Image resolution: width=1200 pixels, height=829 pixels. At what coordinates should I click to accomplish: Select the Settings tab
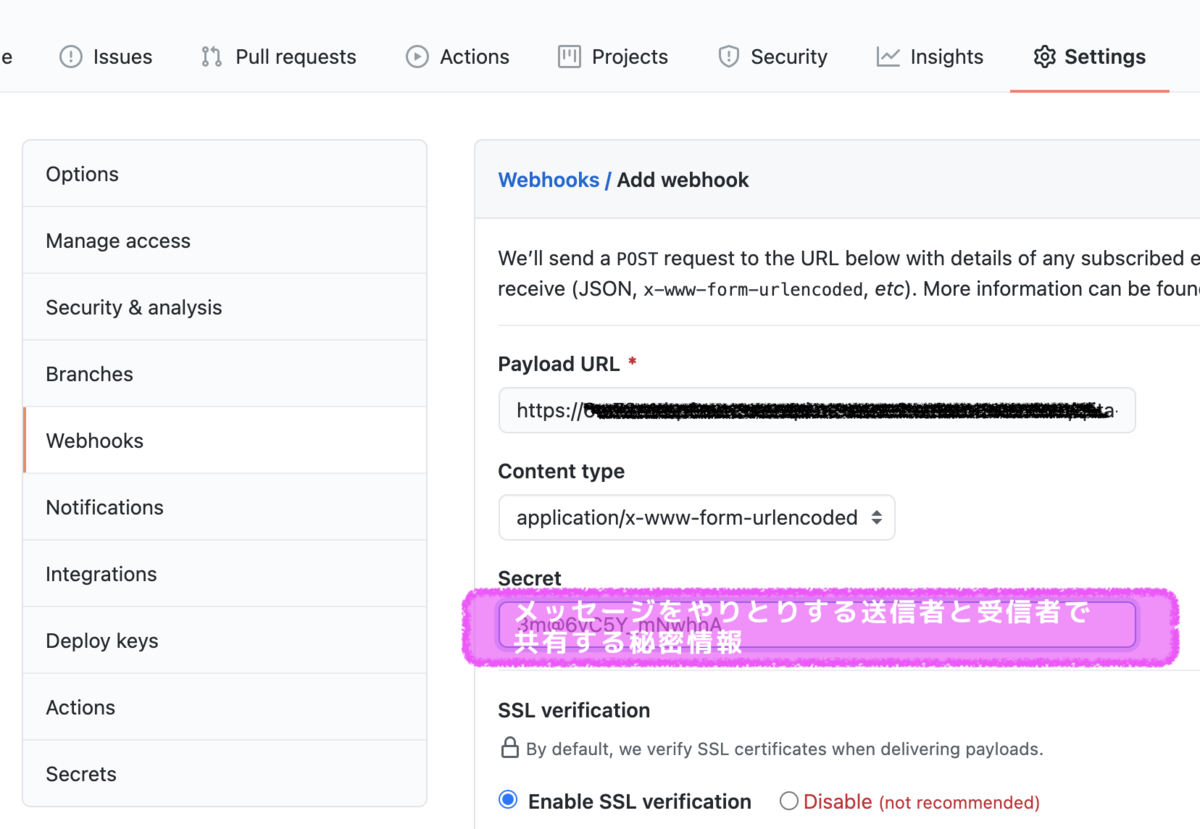tap(1090, 57)
